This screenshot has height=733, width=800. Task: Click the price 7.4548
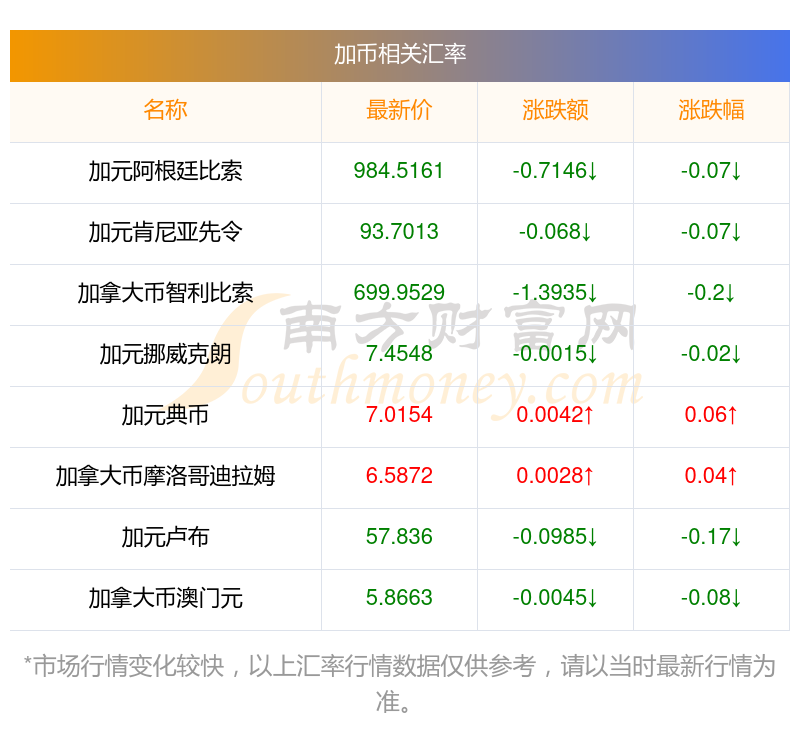[399, 354]
